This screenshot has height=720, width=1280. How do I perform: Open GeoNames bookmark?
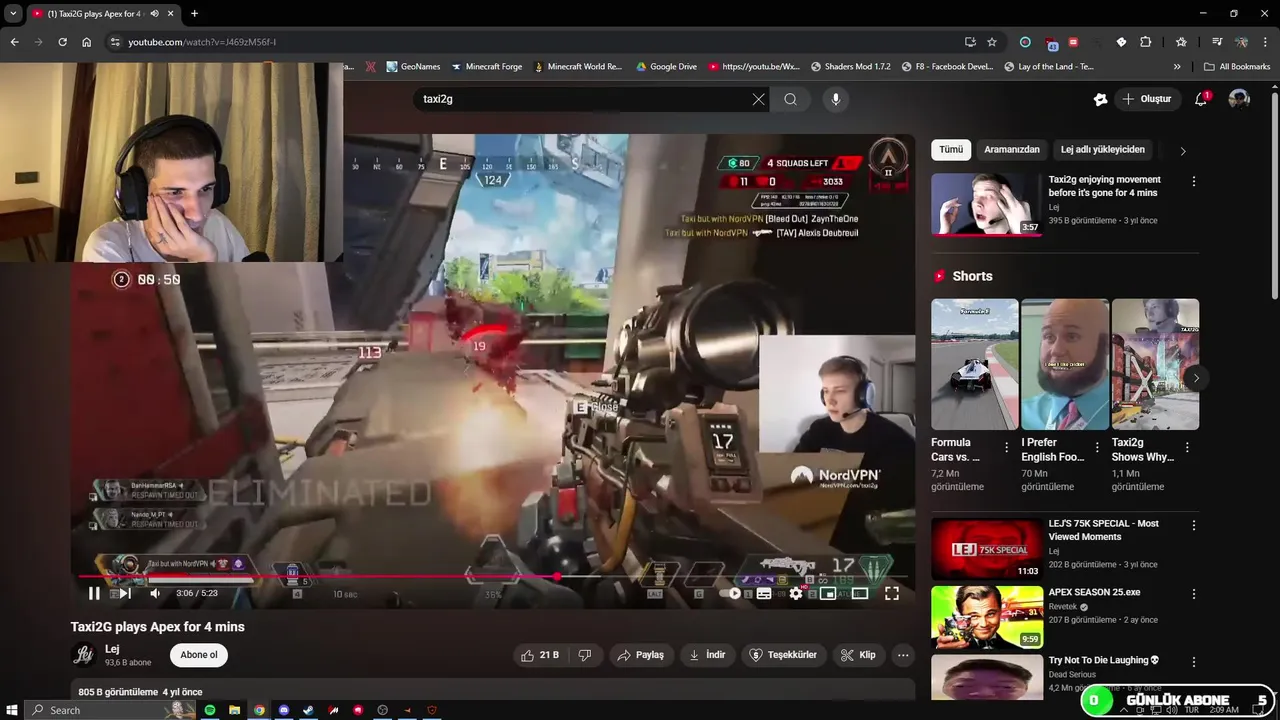point(413,67)
